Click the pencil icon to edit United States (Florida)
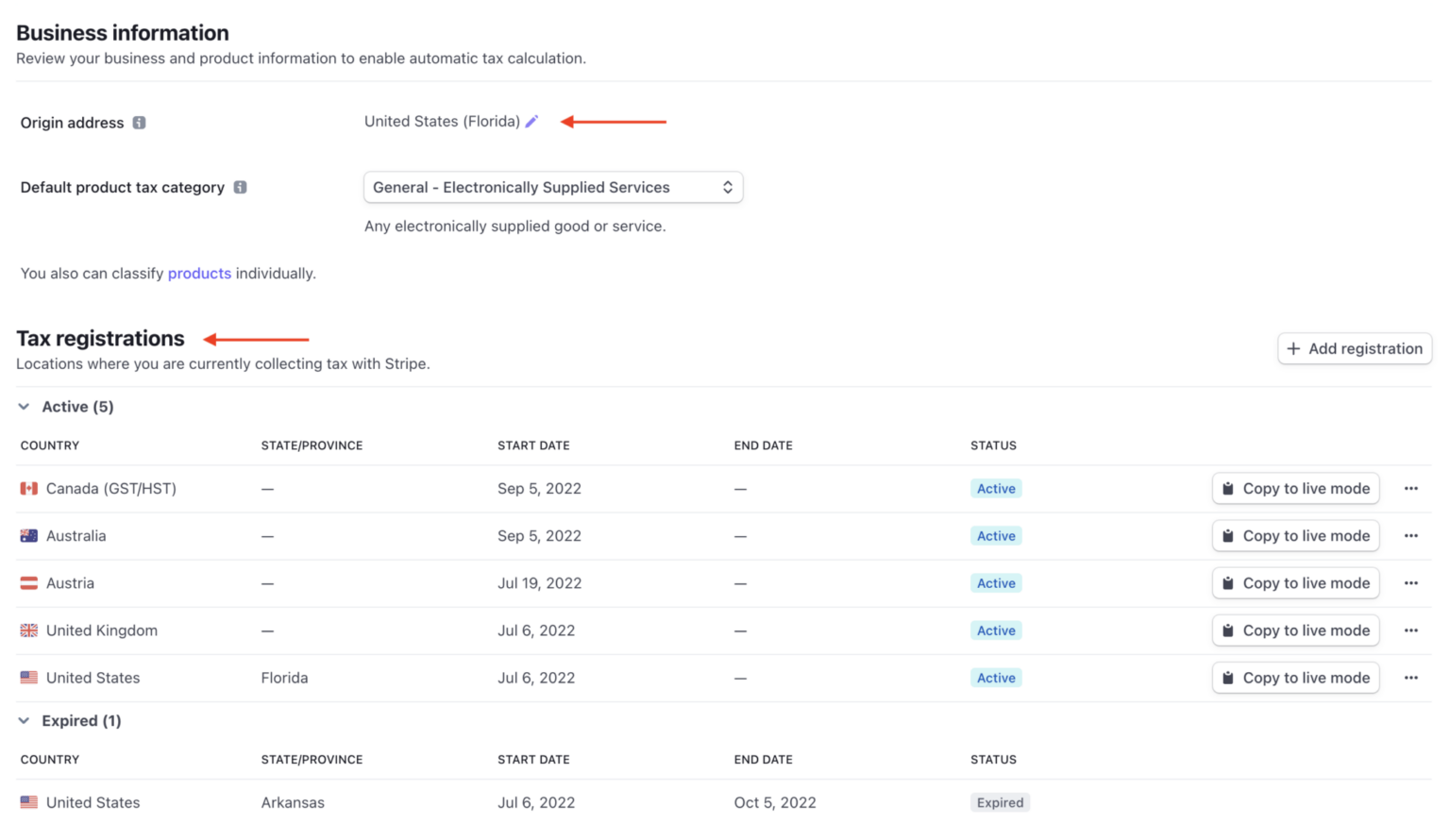This screenshot has width=1450, height=840. tap(531, 121)
